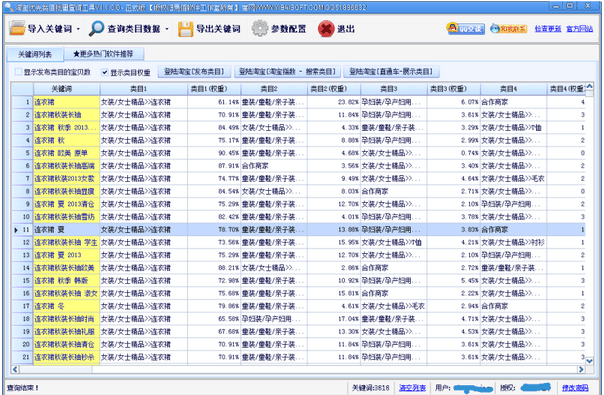Enable 显示发布类目的宝贝数 checkbox

pos(18,72)
